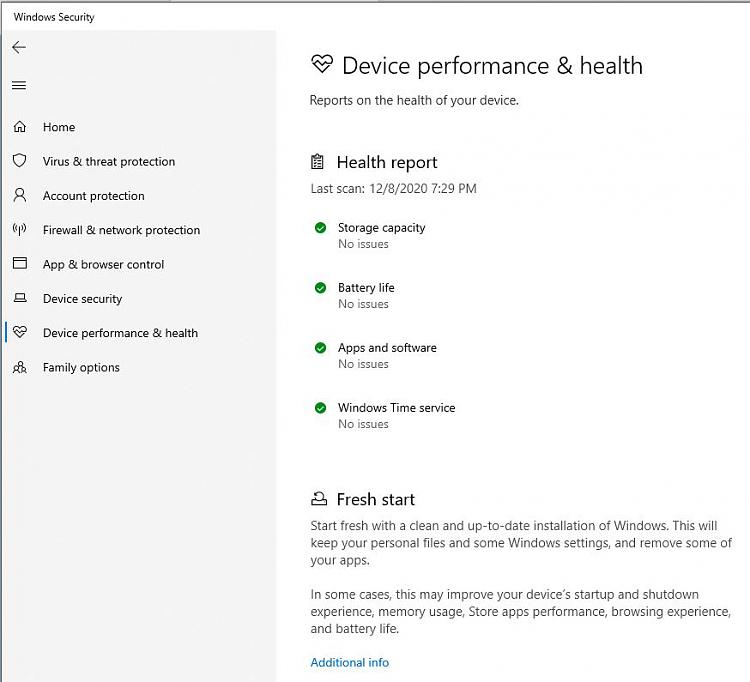750x682 pixels.
Task: Click the green check beside Apps and software
Action: (320, 348)
